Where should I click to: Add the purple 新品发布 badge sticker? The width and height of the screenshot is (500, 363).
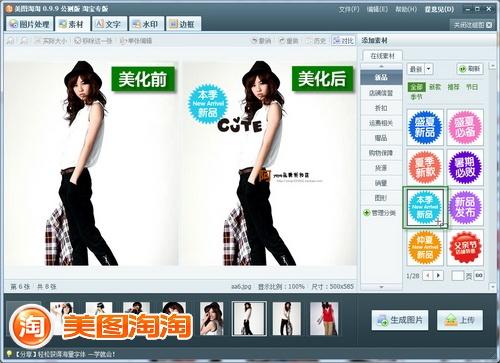coord(465,207)
